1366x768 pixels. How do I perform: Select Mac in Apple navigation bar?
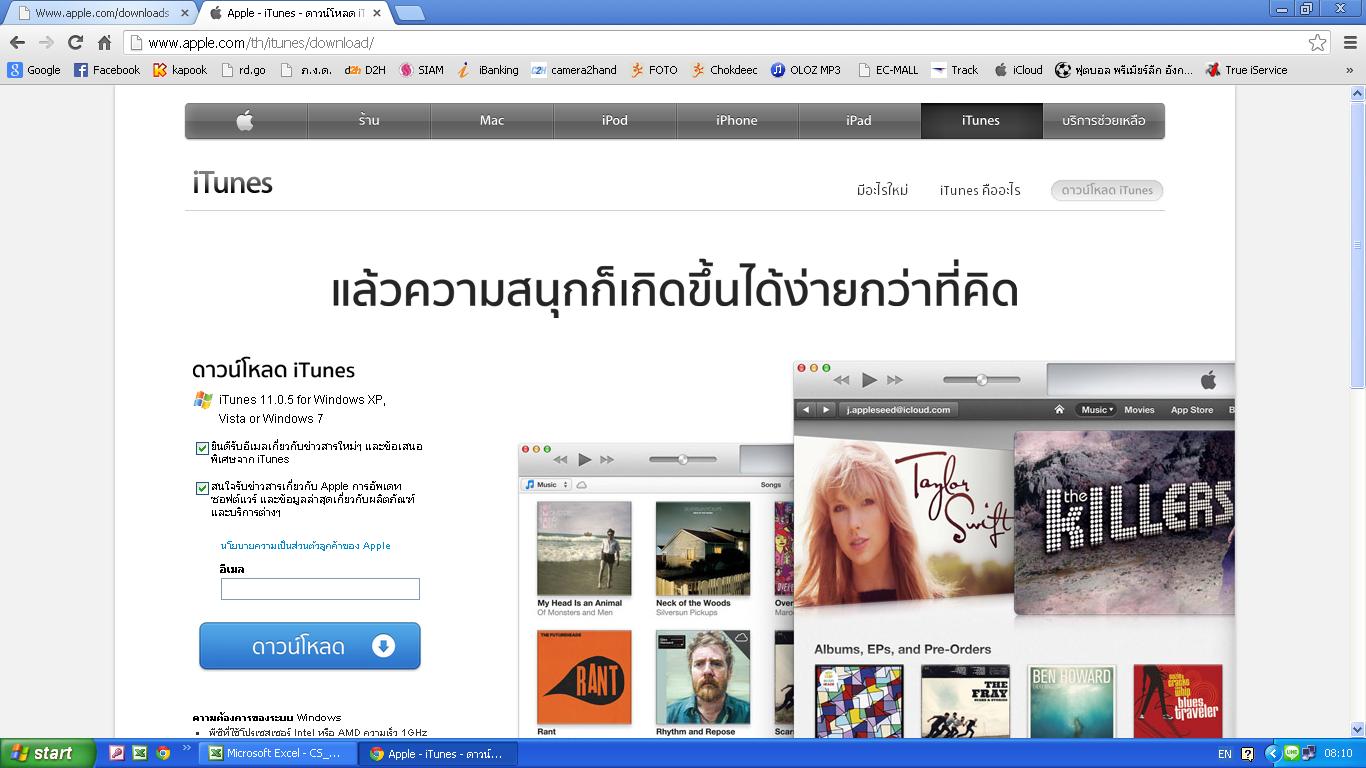click(x=492, y=121)
